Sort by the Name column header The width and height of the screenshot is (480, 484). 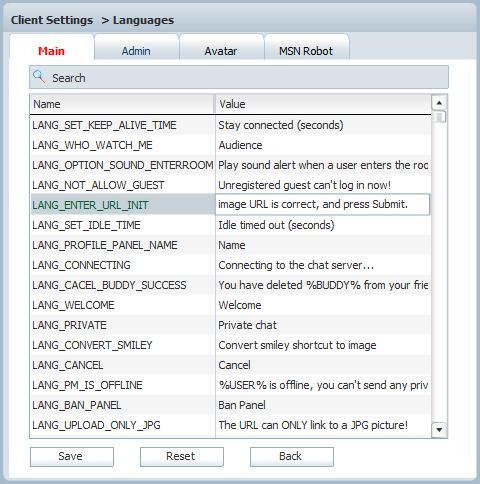tap(122, 104)
